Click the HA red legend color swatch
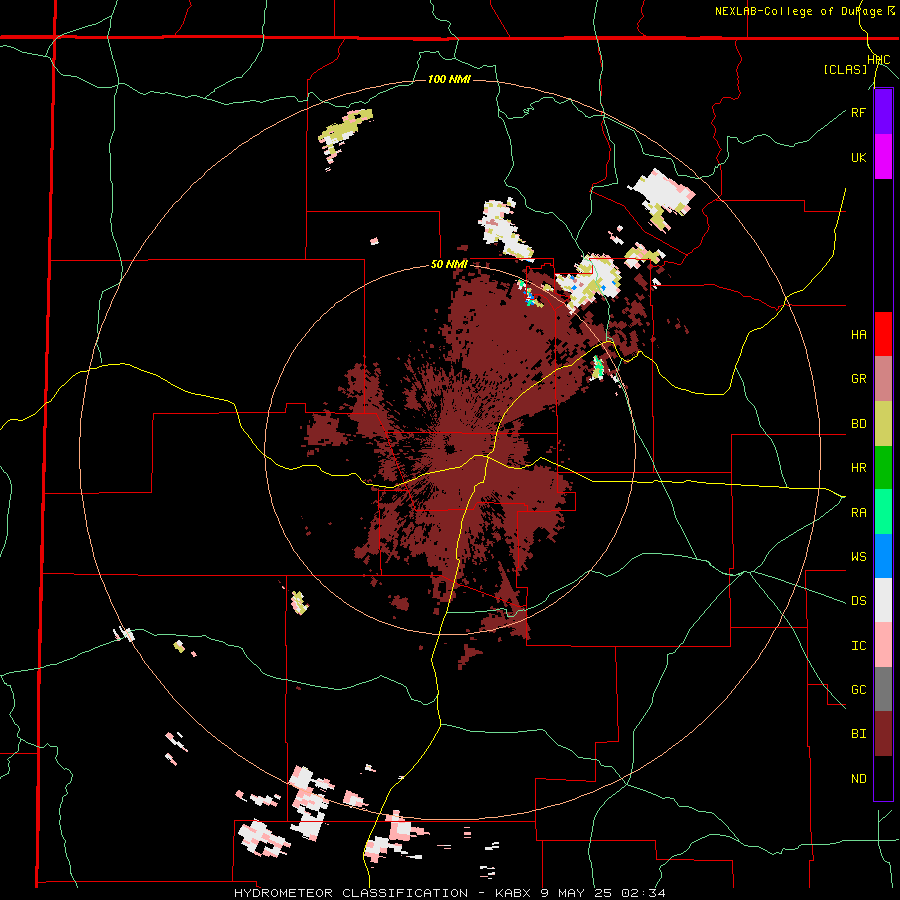 pyautogui.click(x=883, y=334)
